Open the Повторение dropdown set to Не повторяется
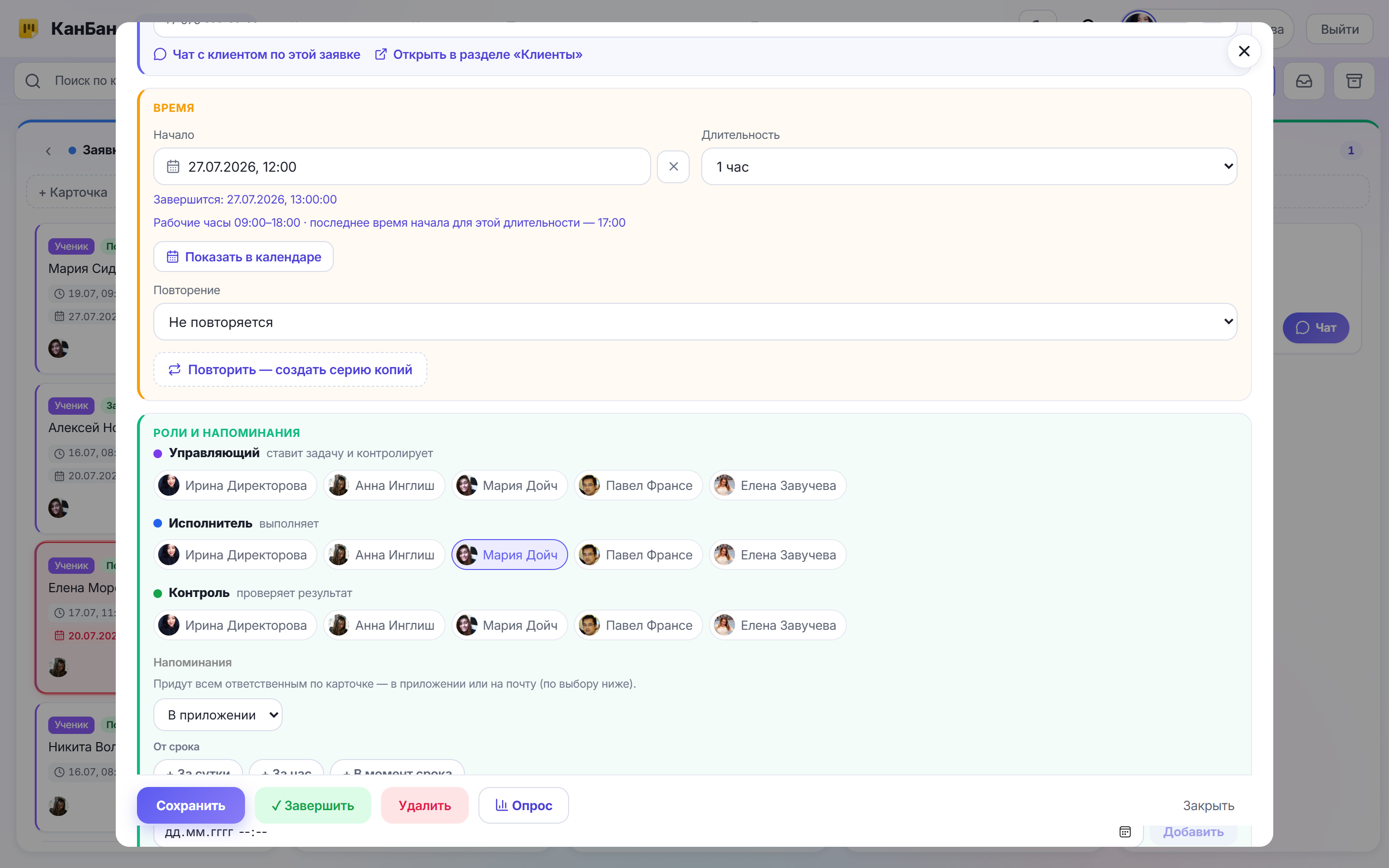This screenshot has height=868, width=1389. [x=694, y=322]
